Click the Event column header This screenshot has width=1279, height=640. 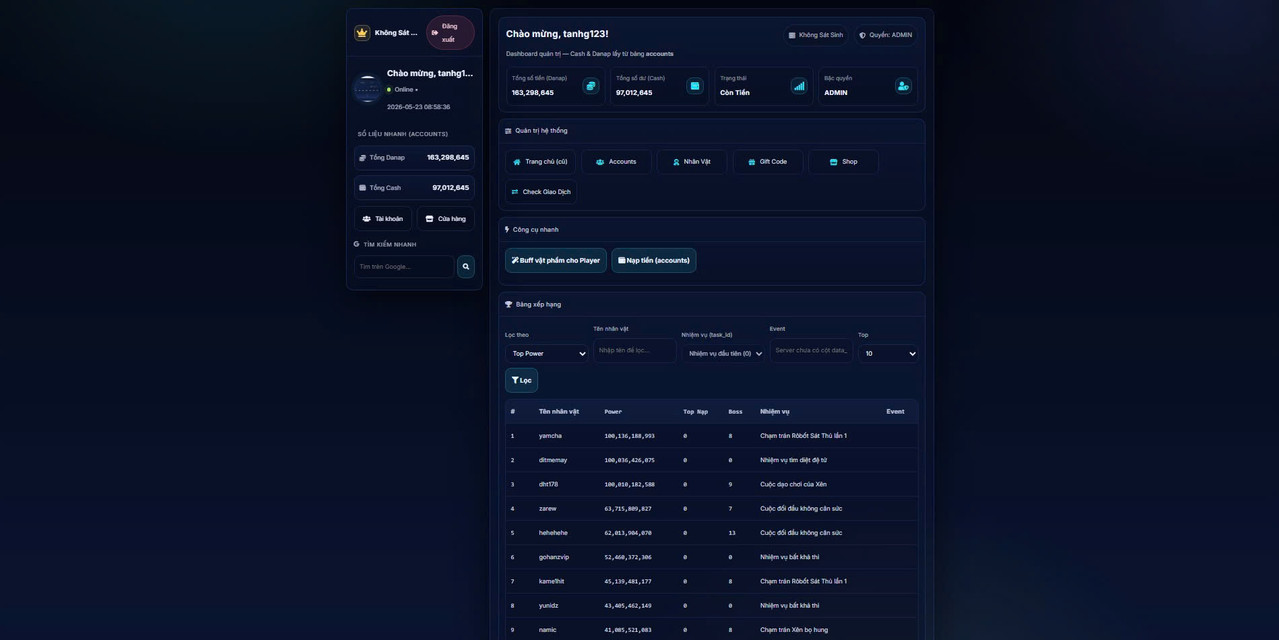tap(895, 412)
